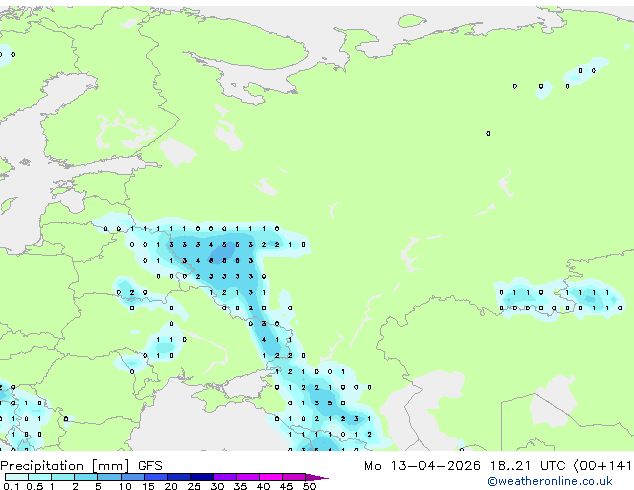Select the 'Precipitation [mm] GFS' title text
Viewport: 634px width, 490px height.
[x=81, y=466]
